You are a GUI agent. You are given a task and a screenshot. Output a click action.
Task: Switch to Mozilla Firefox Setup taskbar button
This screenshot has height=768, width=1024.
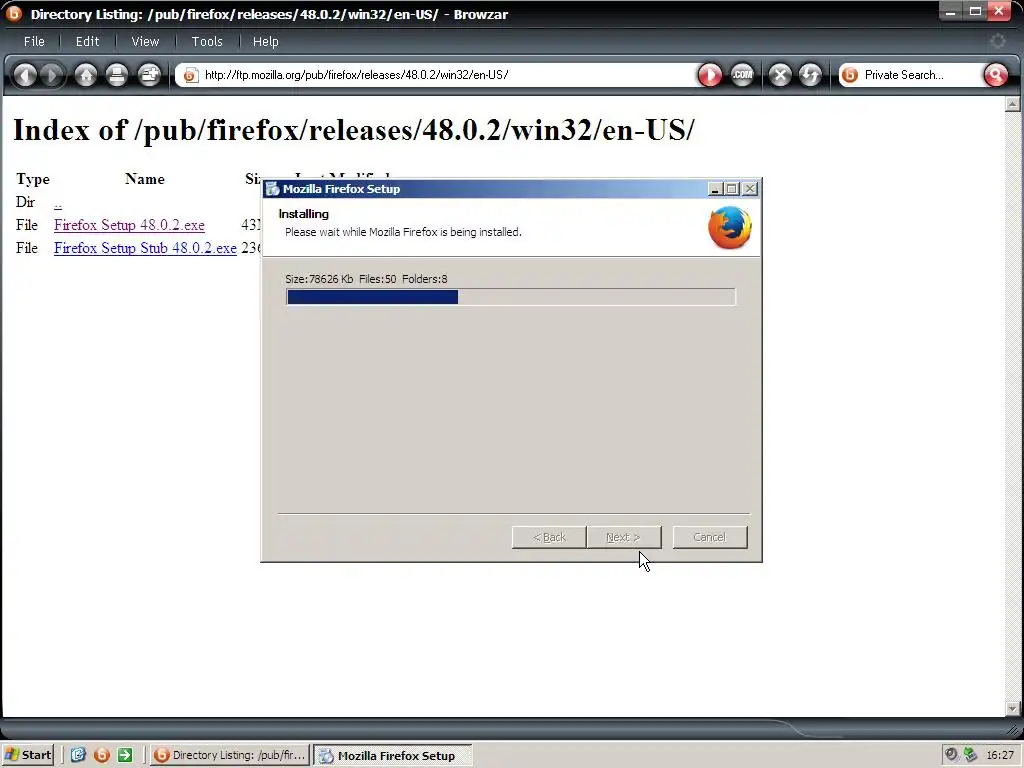pos(392,755)
